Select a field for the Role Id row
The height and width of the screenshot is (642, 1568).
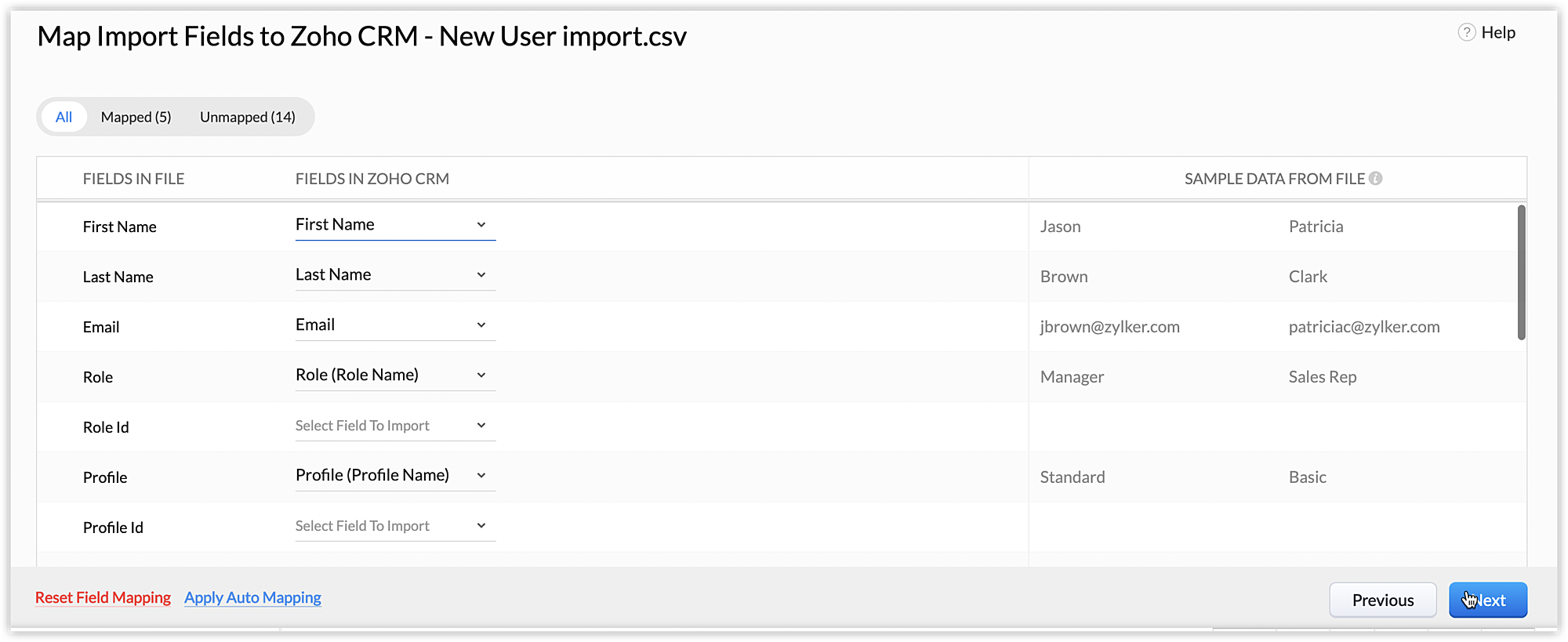tap(395, 426)
